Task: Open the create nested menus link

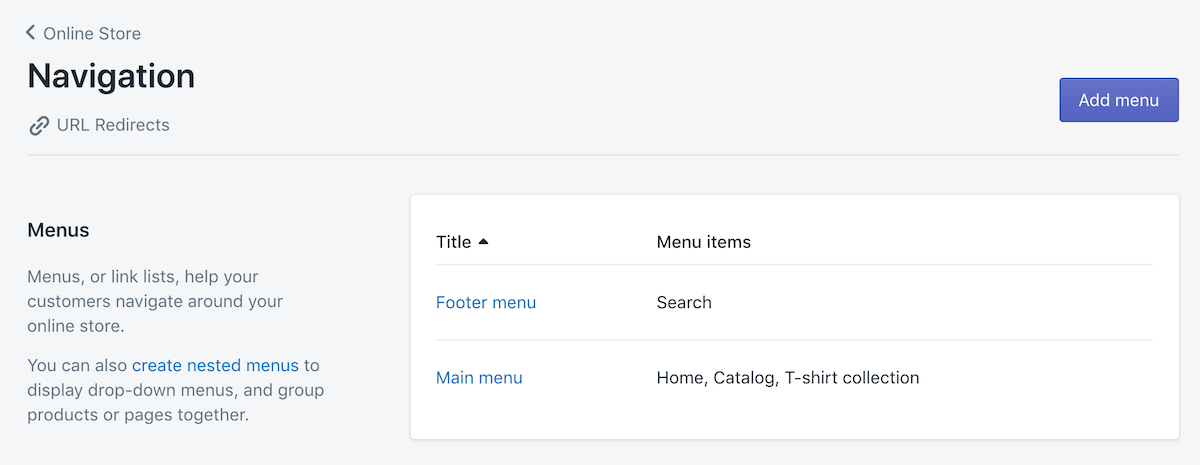Action: pyautogui.click(x=215, y=365)
